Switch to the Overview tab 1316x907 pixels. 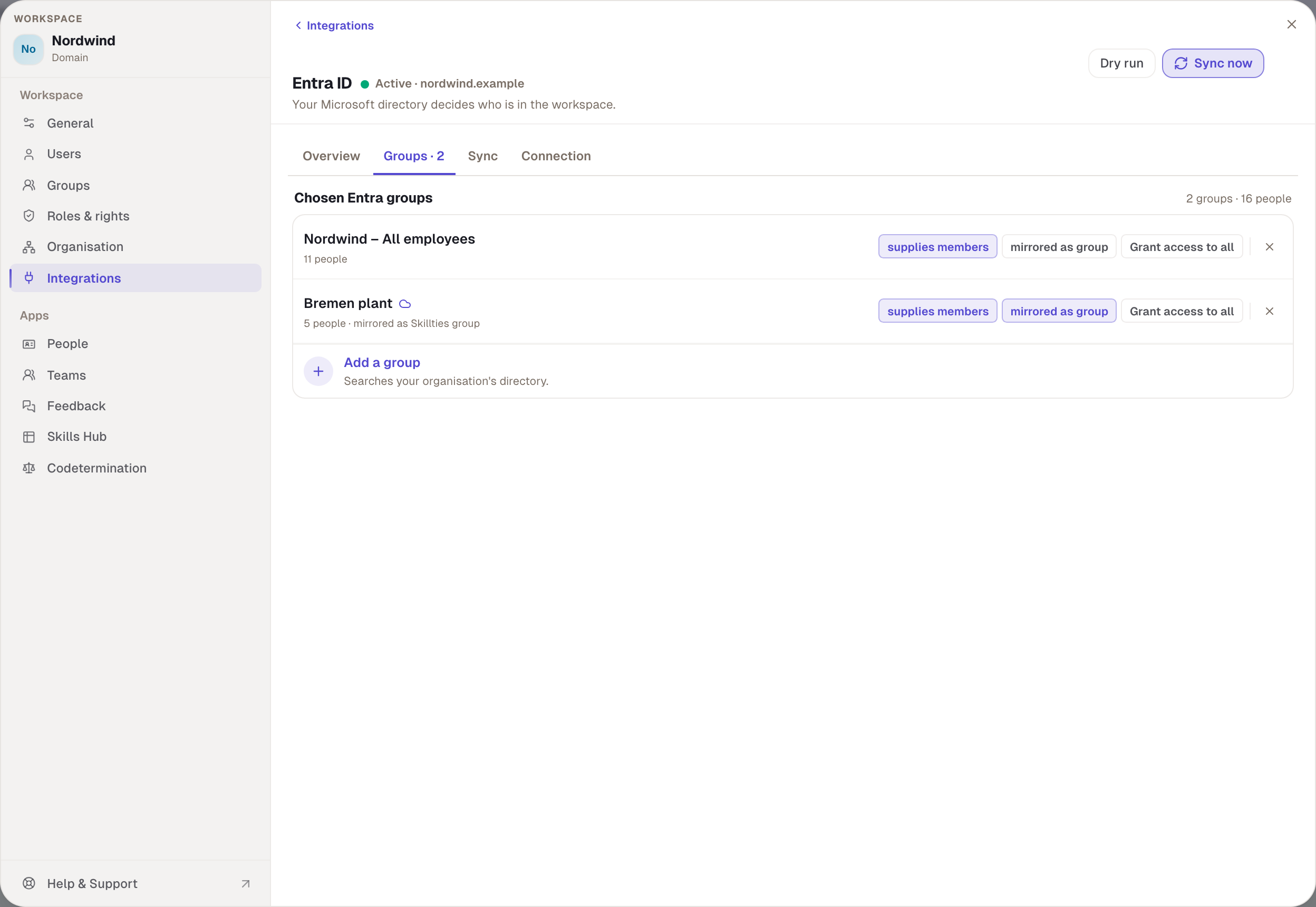pos(331,156)
